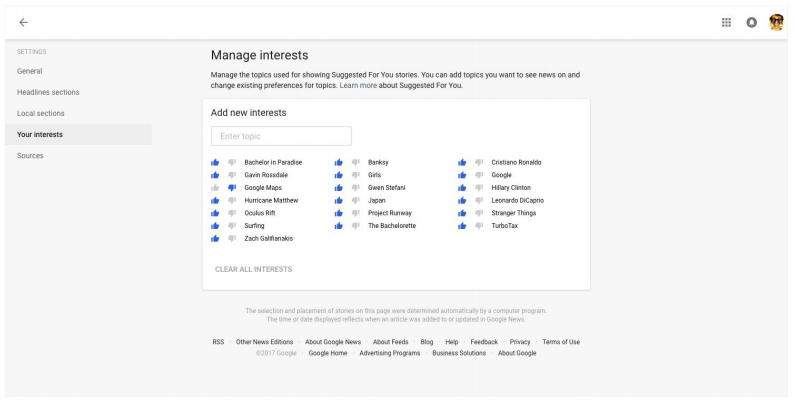Viewport: 795px width, 403px height.
Task: Go to the Sources settings
Action: 32,156
